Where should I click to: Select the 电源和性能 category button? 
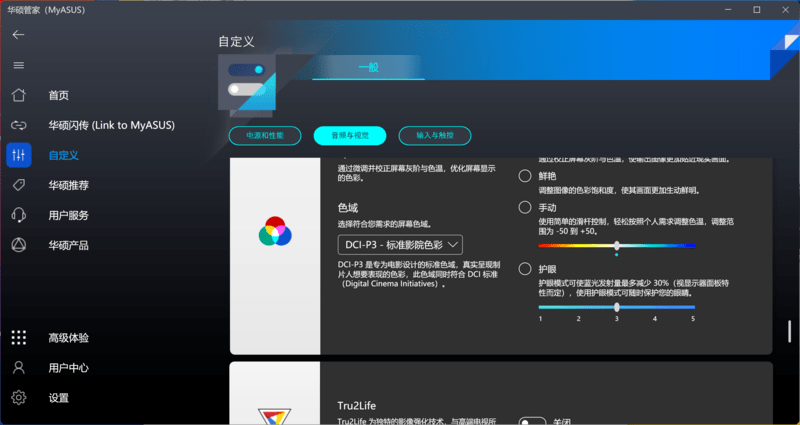pyautogui.click(x=265, y=136)
